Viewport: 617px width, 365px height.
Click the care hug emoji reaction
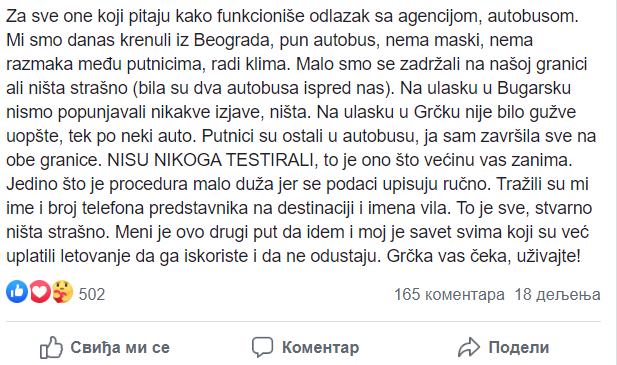click(63, 292)
